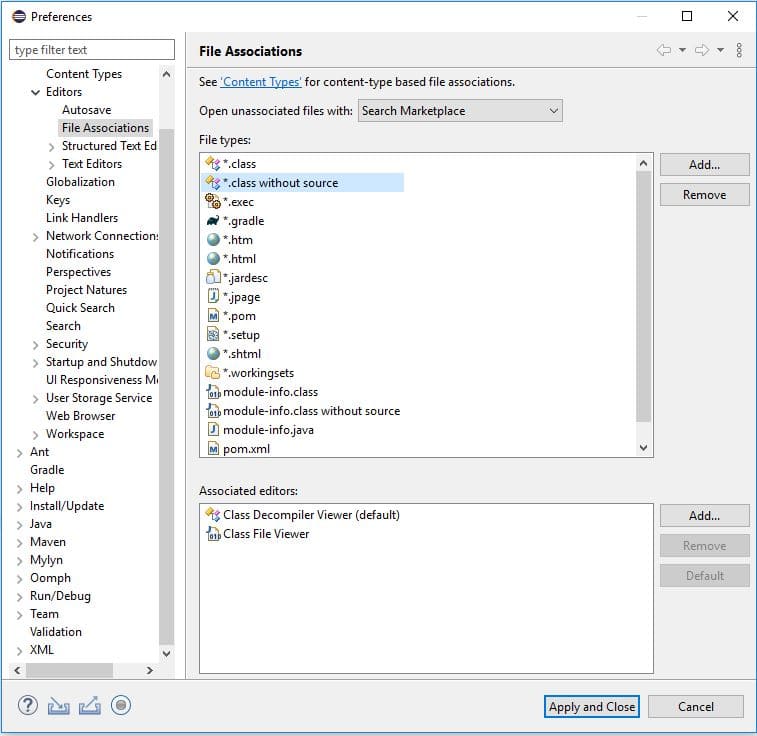Click Apply and Close button

(x=591, y=707)
